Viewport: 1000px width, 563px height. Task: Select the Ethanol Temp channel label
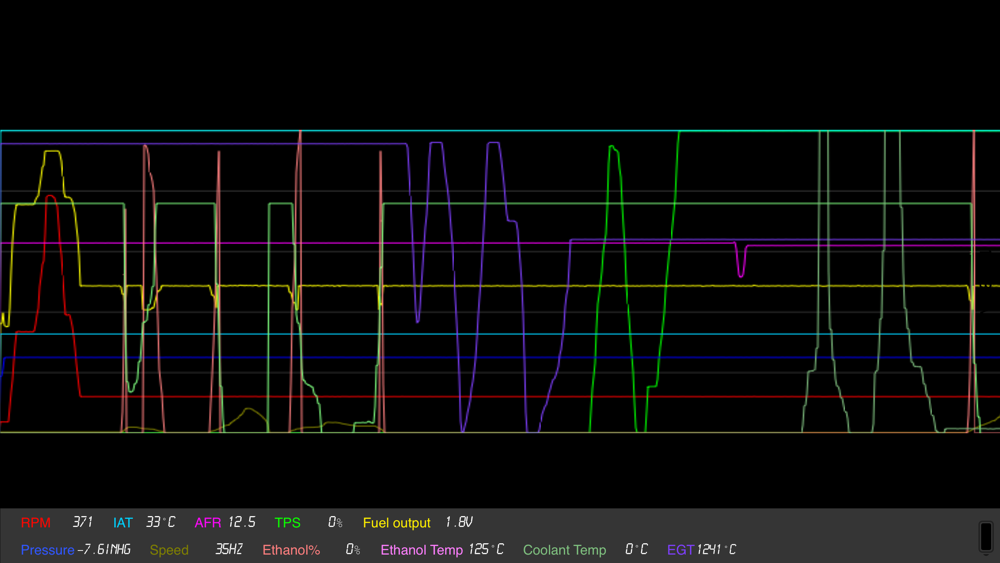pos(422,550)
